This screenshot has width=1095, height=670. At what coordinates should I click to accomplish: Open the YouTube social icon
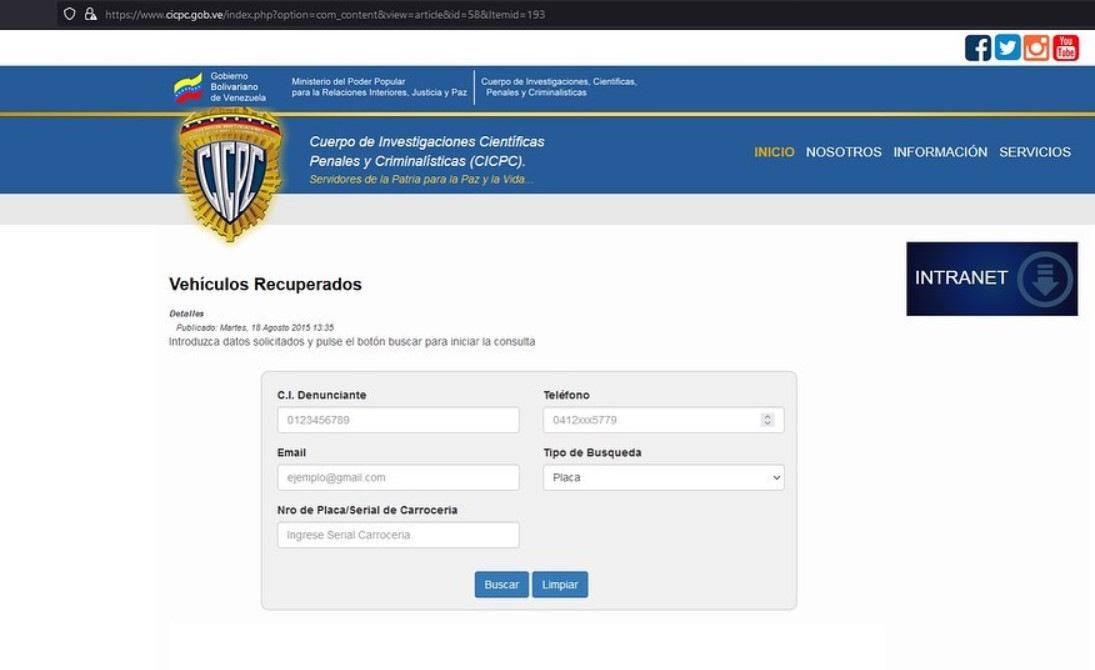(1066, 48)
